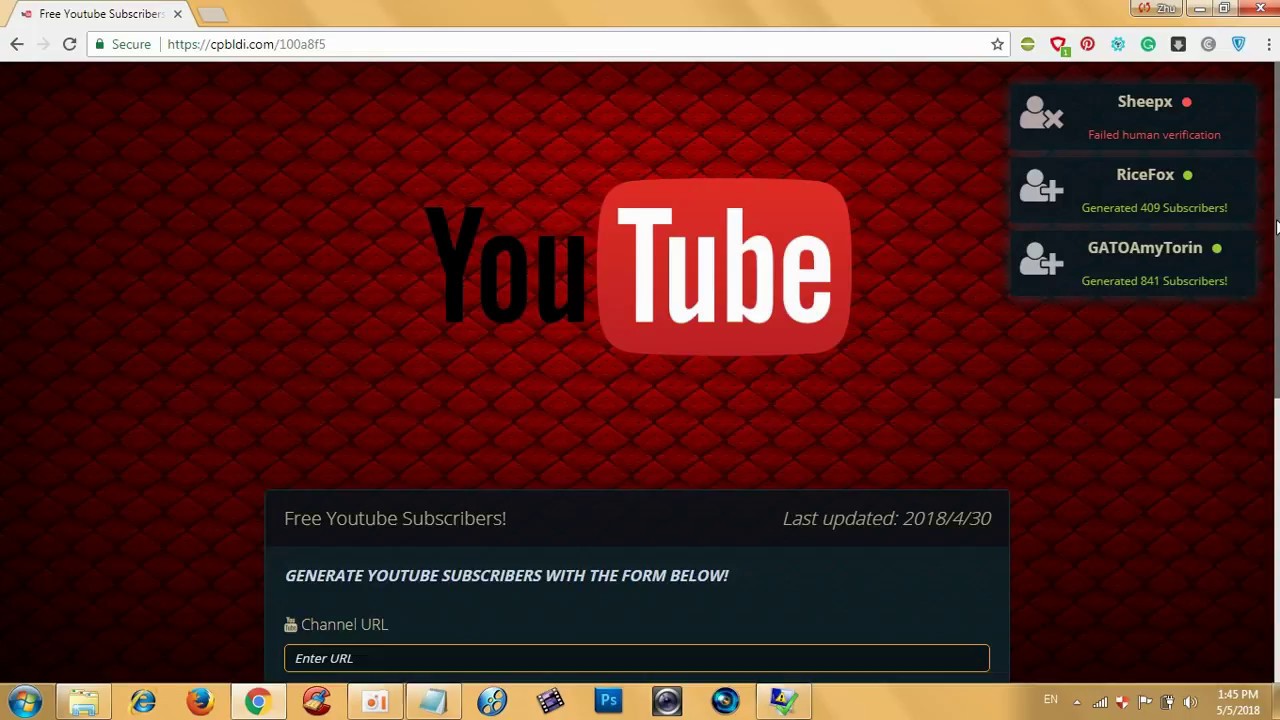This screenshot has width=1280, height=720.
Task: Open the camera recorder app in taskbar
Action: click(x=666, y=701)
